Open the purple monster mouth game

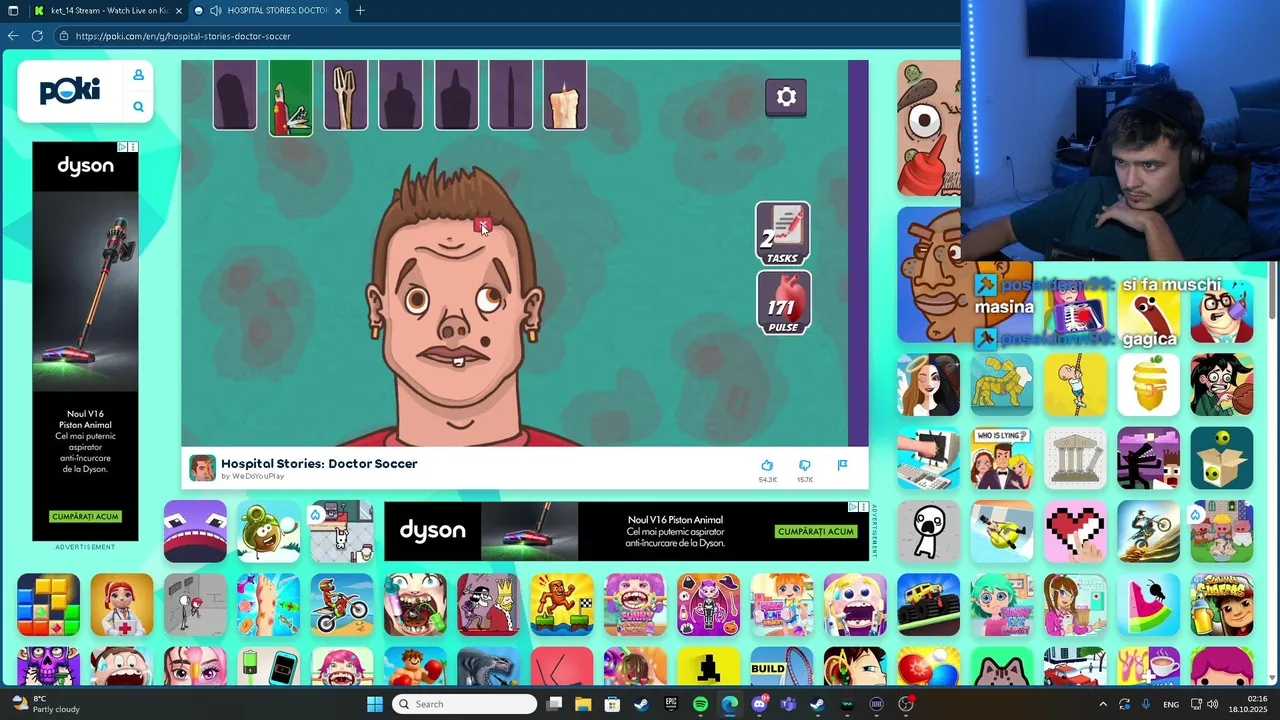click(195, 532)
